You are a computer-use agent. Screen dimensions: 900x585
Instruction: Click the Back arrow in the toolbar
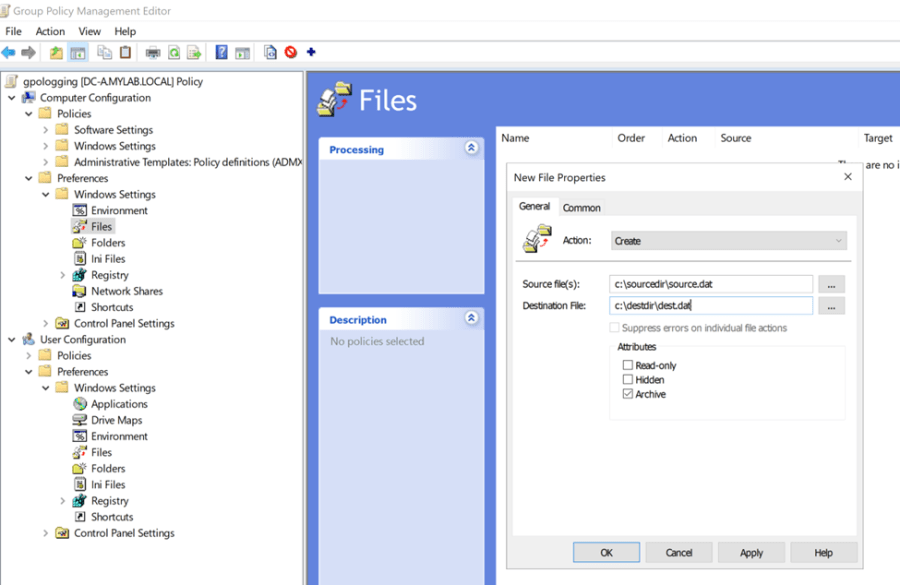(9, 52)
